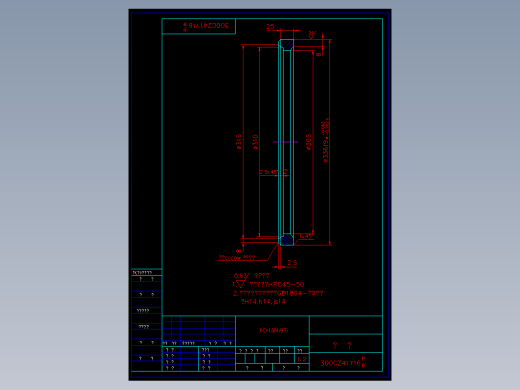Click the upper hatched ring cross-section
The height and width of the screenshot is (390, 520).
click(x=286, y=45)
